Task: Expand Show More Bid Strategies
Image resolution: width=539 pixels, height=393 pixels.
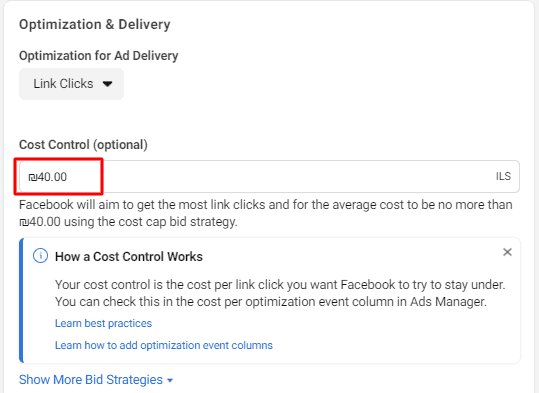Action: click(96, 380)
